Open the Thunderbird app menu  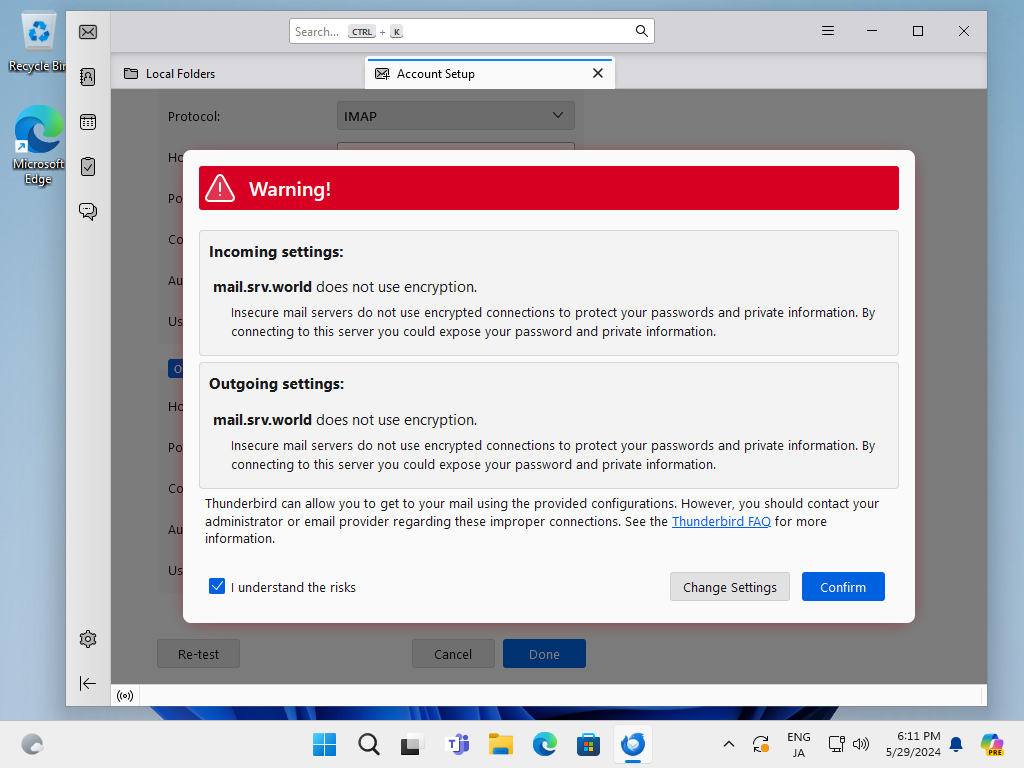coord(828,31)
